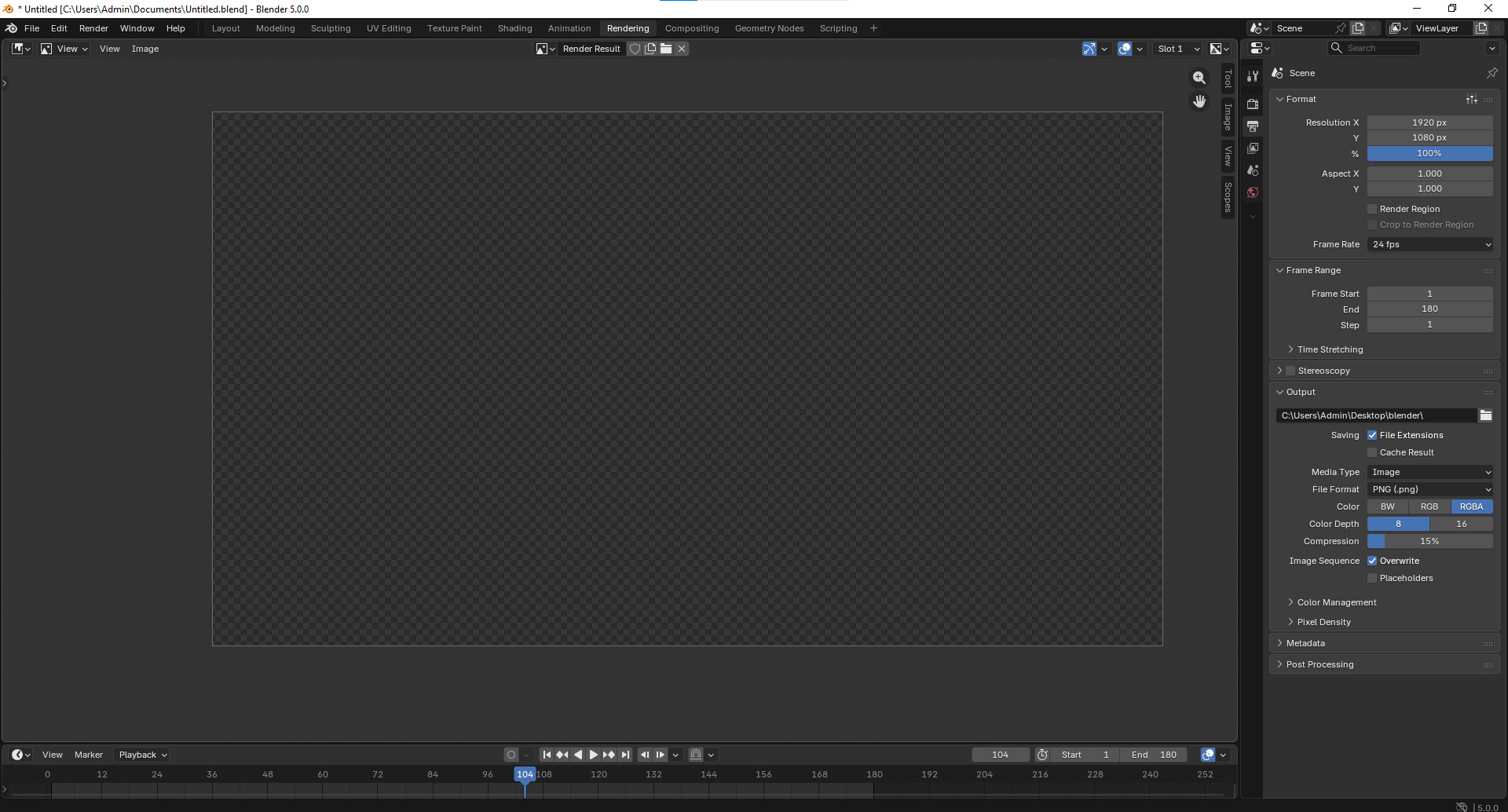Enable the Render Region checkbox
1508x812 pixels.
[x=1372, y=209]
